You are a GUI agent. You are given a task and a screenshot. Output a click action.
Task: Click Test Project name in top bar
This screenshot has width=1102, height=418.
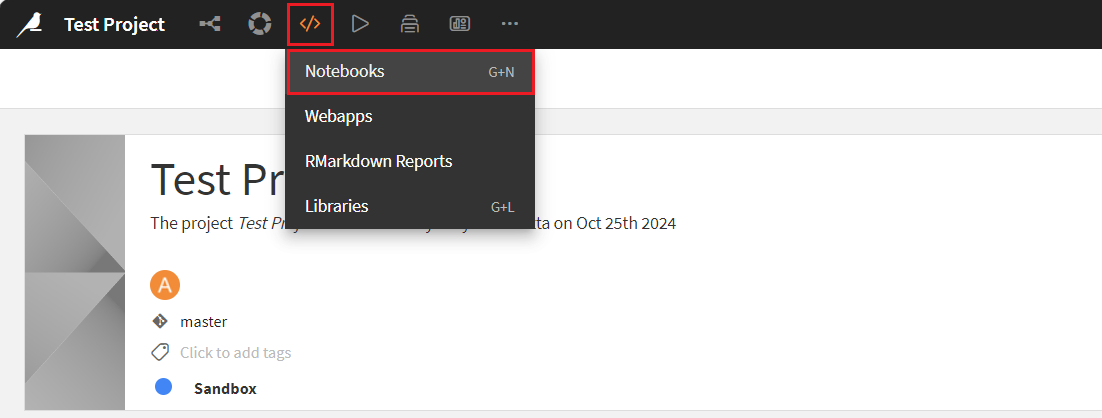tap(114, 24)
